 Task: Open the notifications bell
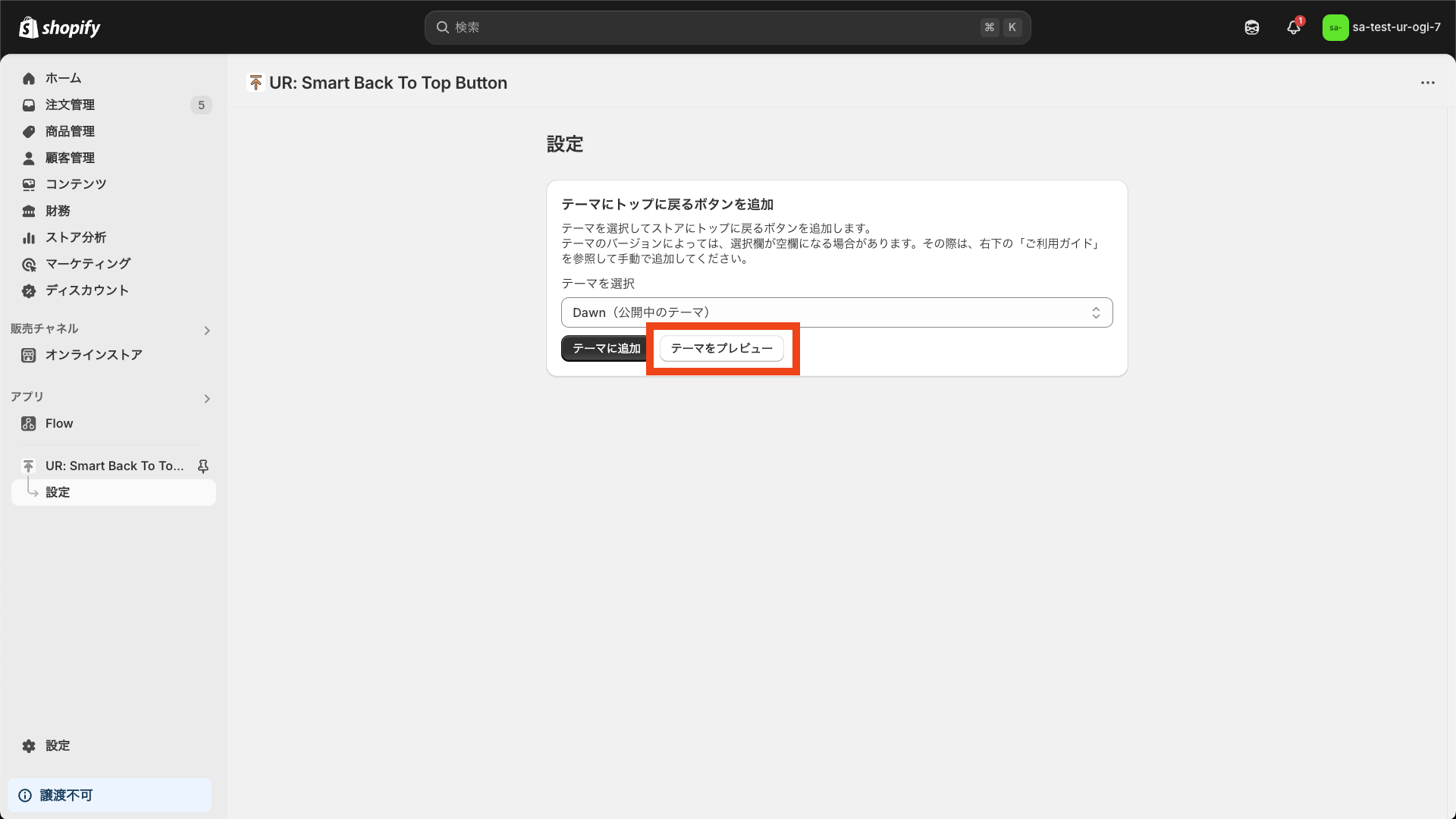[1294, 27]
